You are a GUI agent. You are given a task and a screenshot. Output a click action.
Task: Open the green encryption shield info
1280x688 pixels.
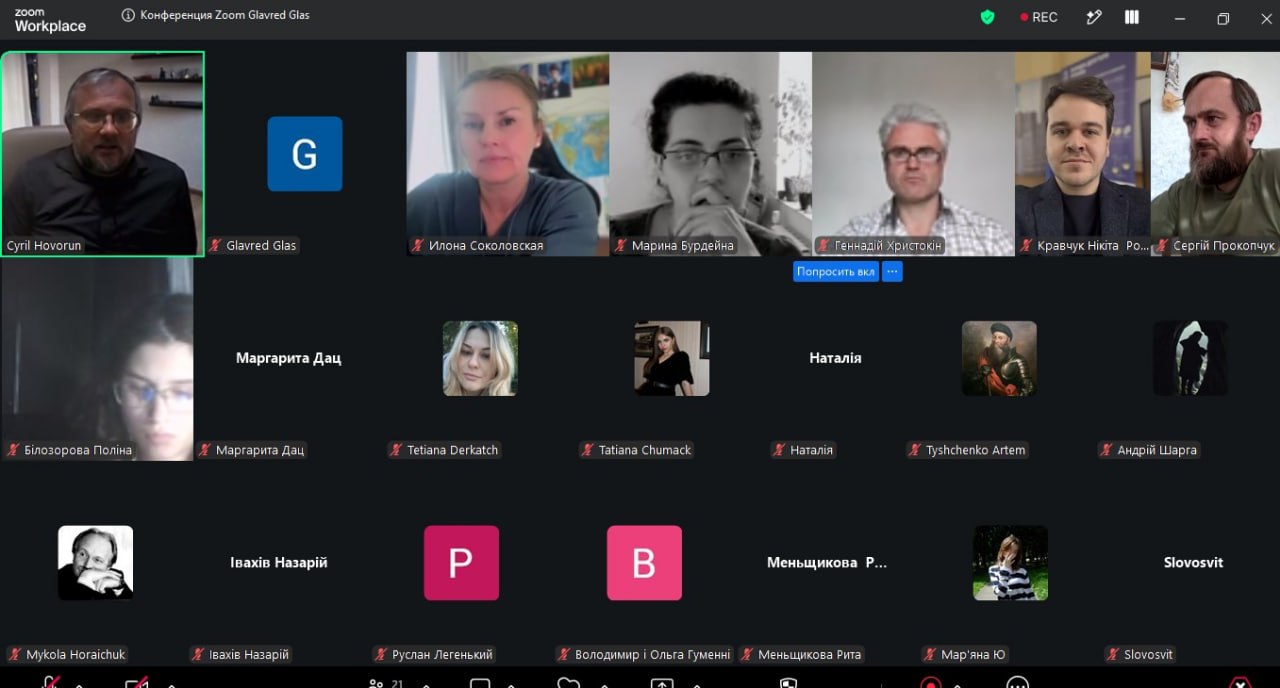pos(988,17)
